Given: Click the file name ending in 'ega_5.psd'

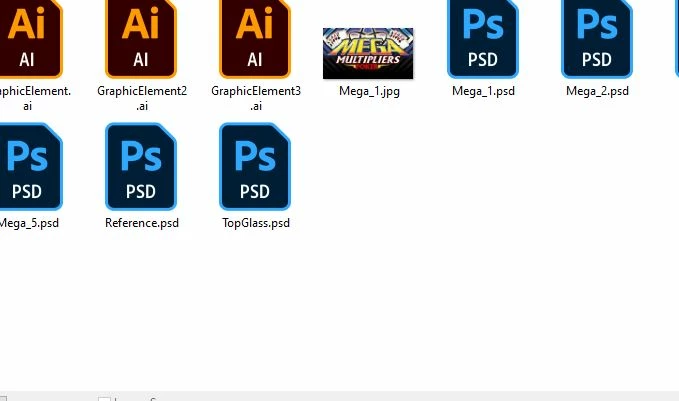Looking at the screenshot, I should [x=29, y=223].
